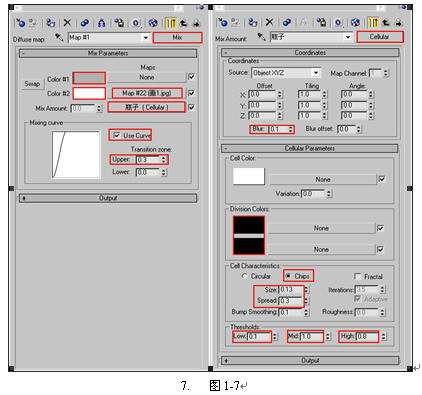422x395 pixels.
Task: Click the Upper transition zone input field
Action: (148, 160)
